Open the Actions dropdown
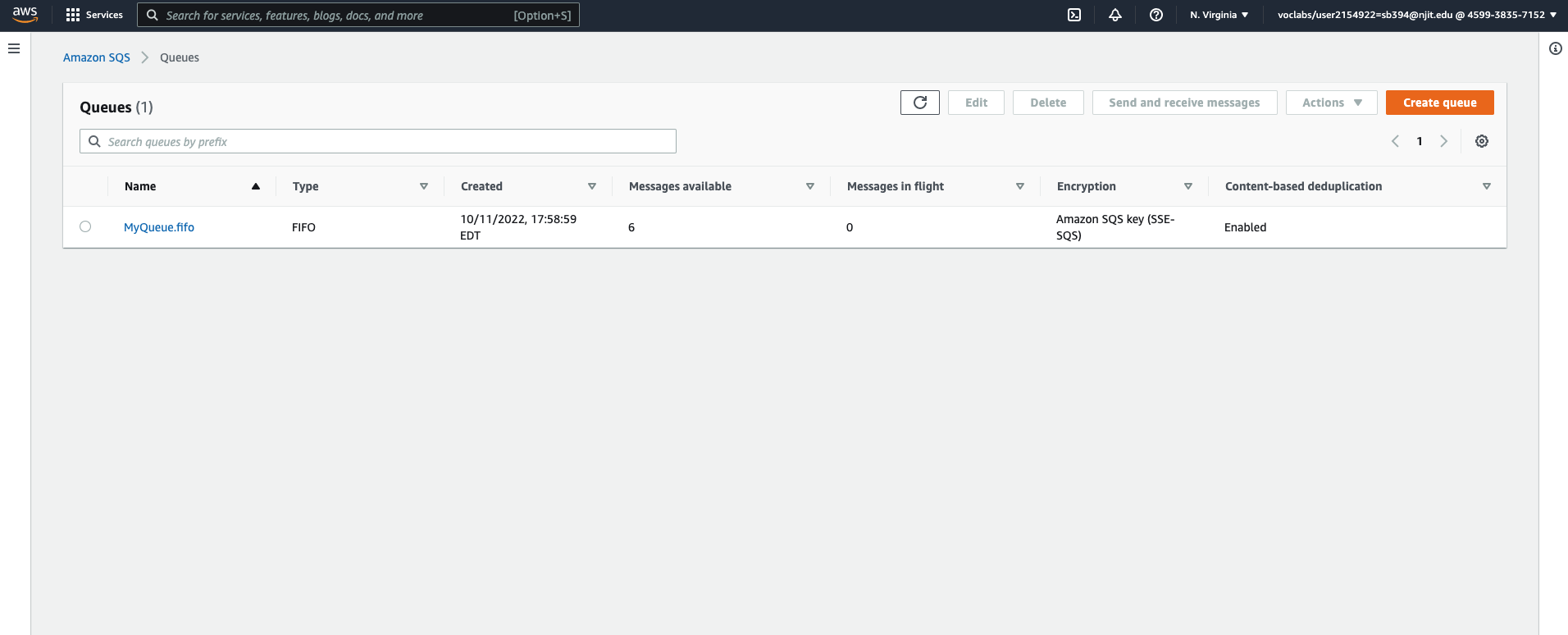Viewport: 1568px width, 635px height. pyautogui.click(x=1332, y=103)
